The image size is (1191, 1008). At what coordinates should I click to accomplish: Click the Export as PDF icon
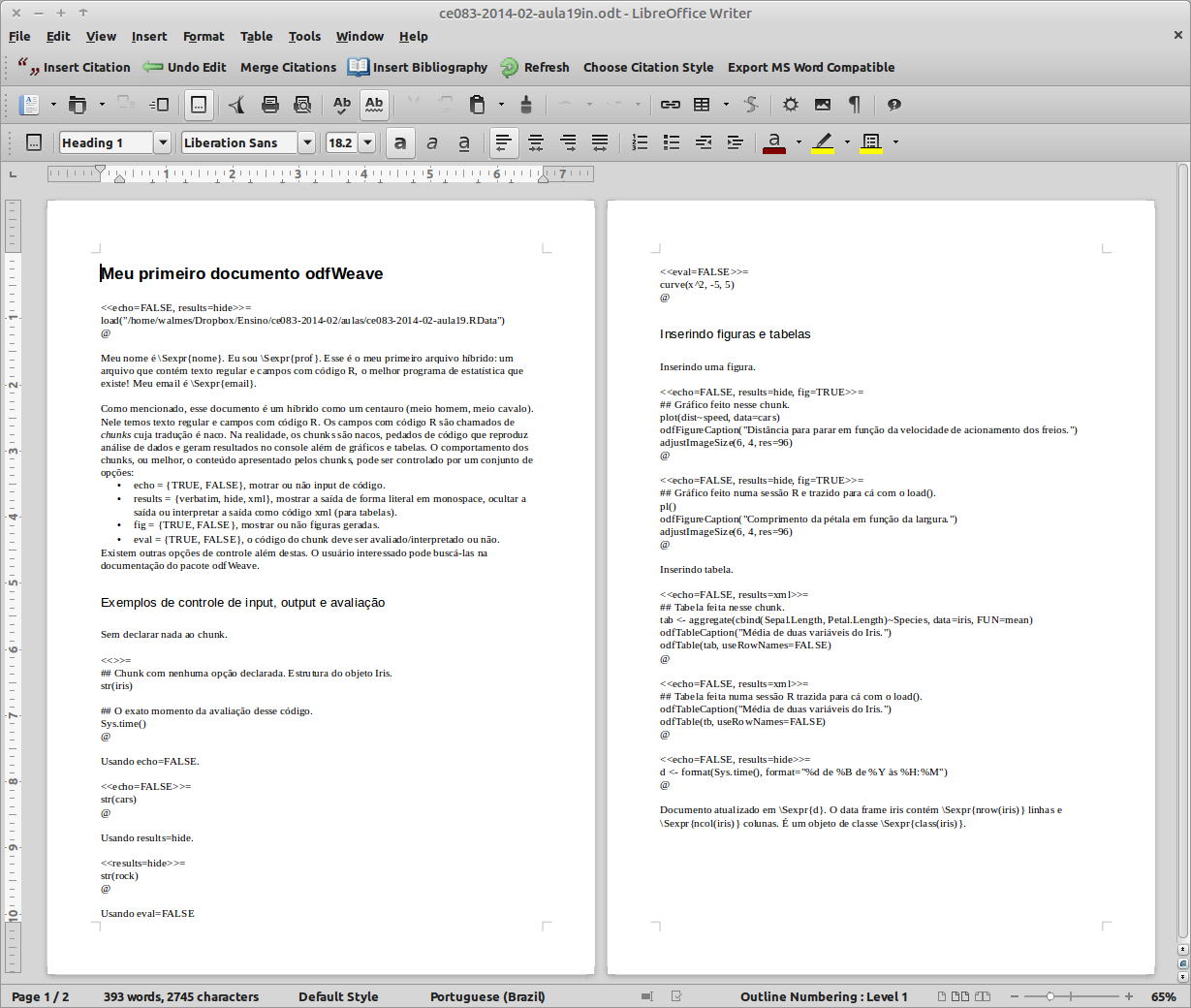237,105
